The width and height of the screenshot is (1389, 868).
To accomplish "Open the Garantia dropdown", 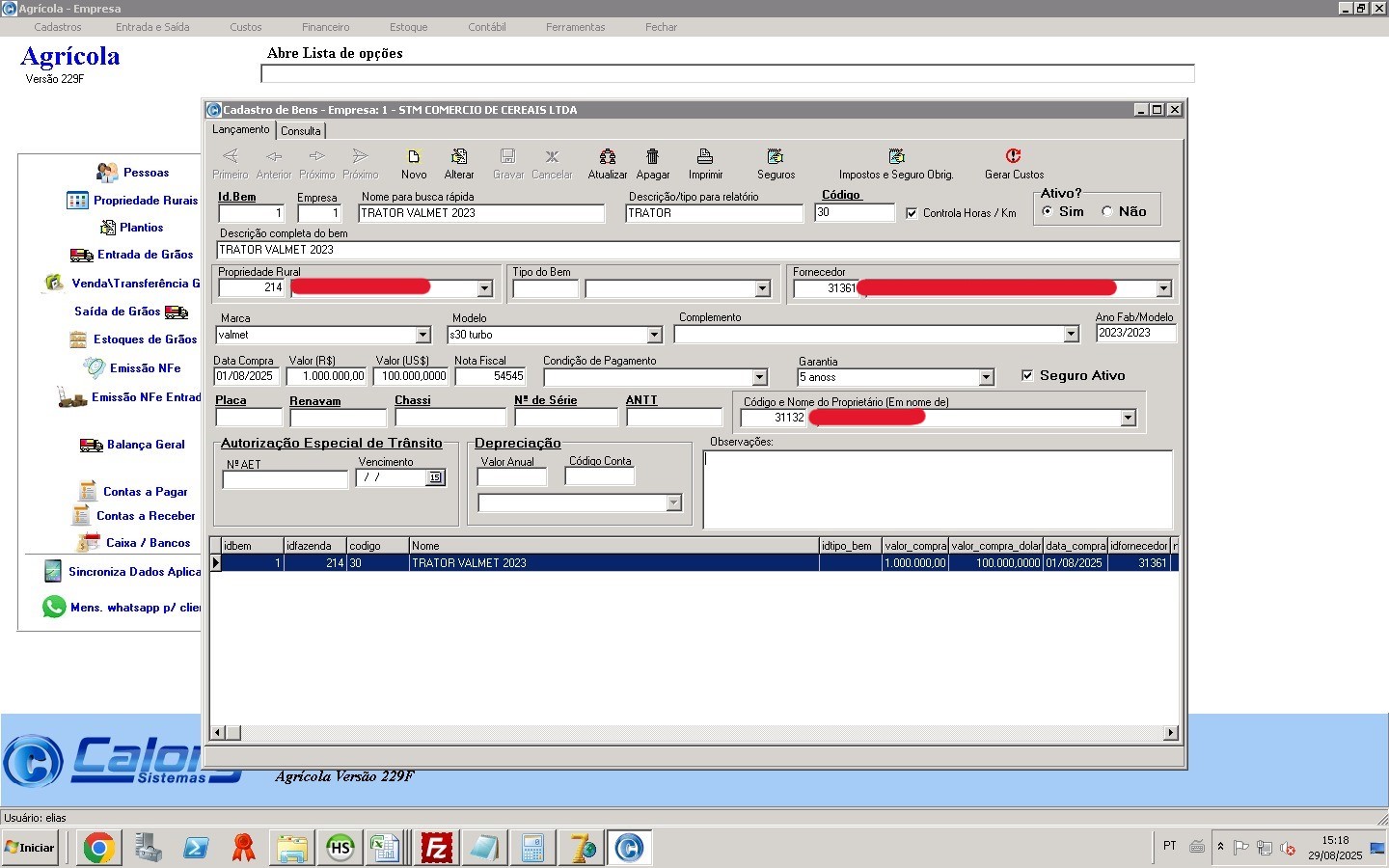I will (986, 377).
